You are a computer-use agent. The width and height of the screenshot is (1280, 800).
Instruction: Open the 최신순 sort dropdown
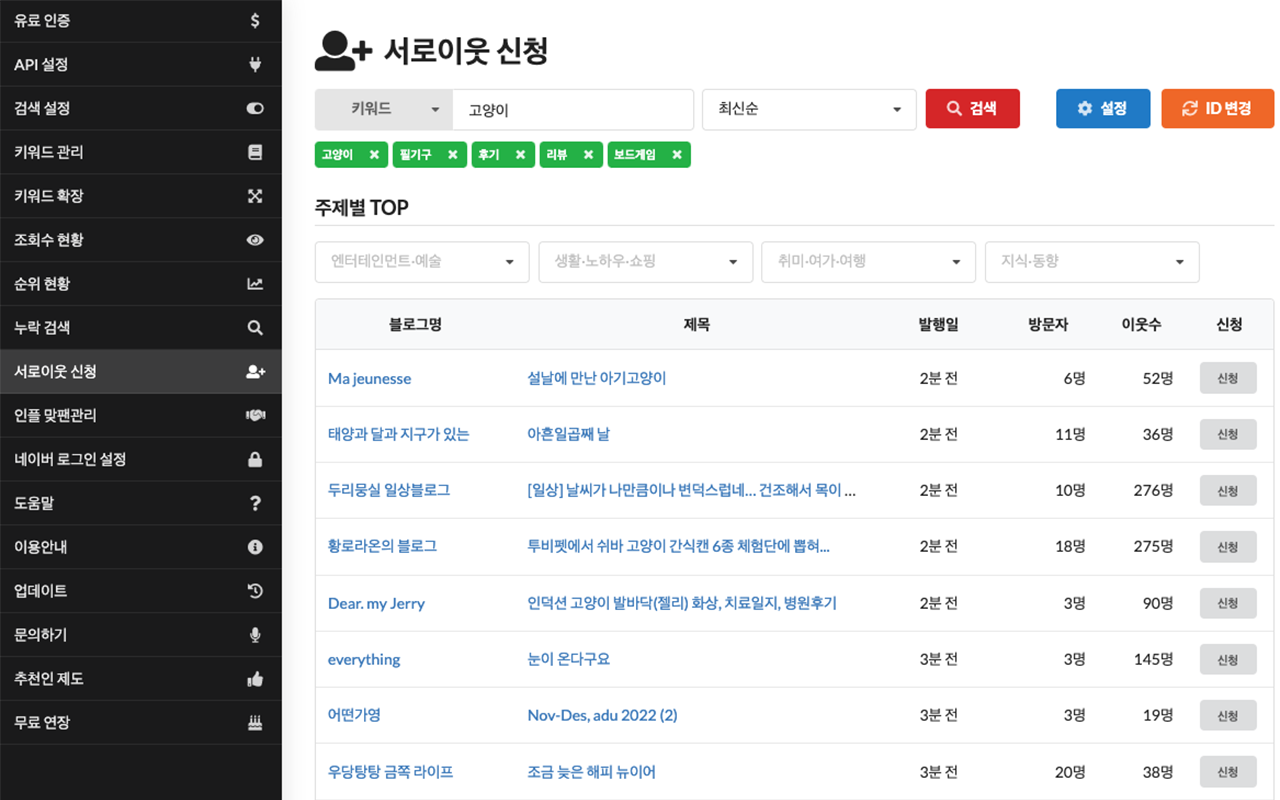[x=808, y=109]
